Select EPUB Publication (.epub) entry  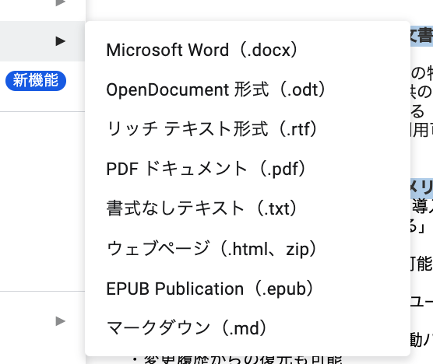point(247,289)
